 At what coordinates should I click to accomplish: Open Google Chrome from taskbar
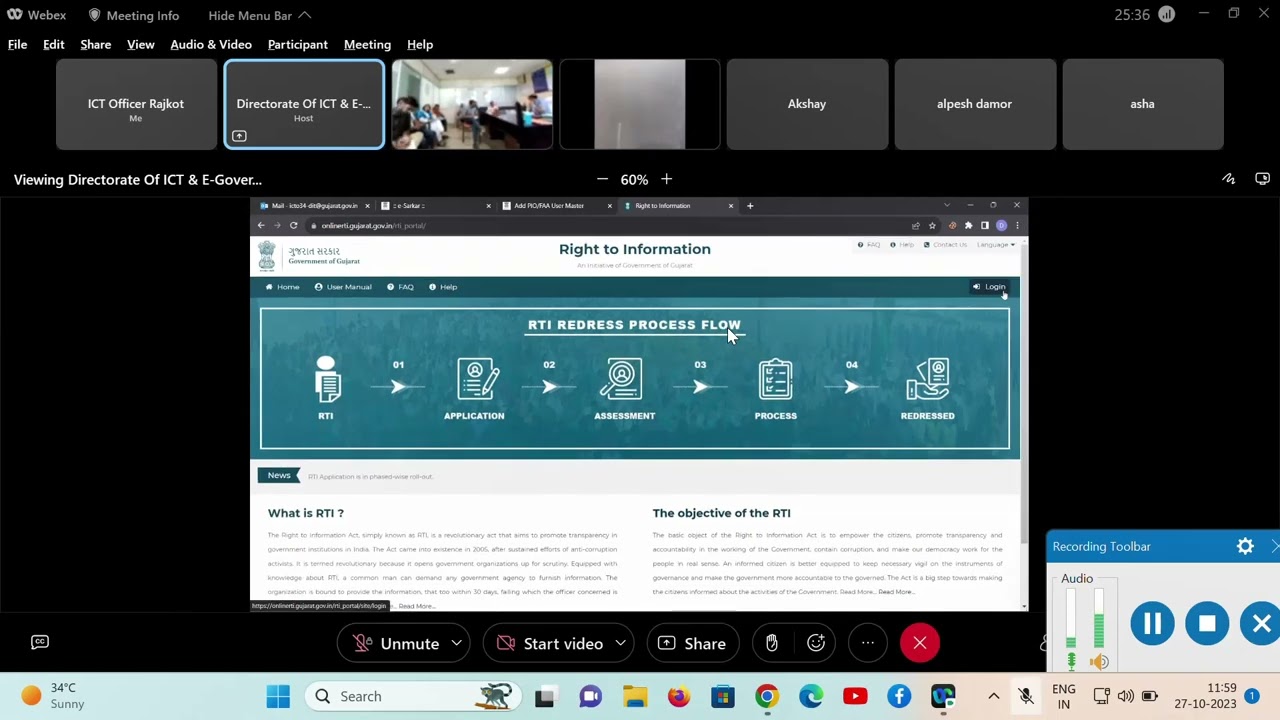[x=767, y=696]
